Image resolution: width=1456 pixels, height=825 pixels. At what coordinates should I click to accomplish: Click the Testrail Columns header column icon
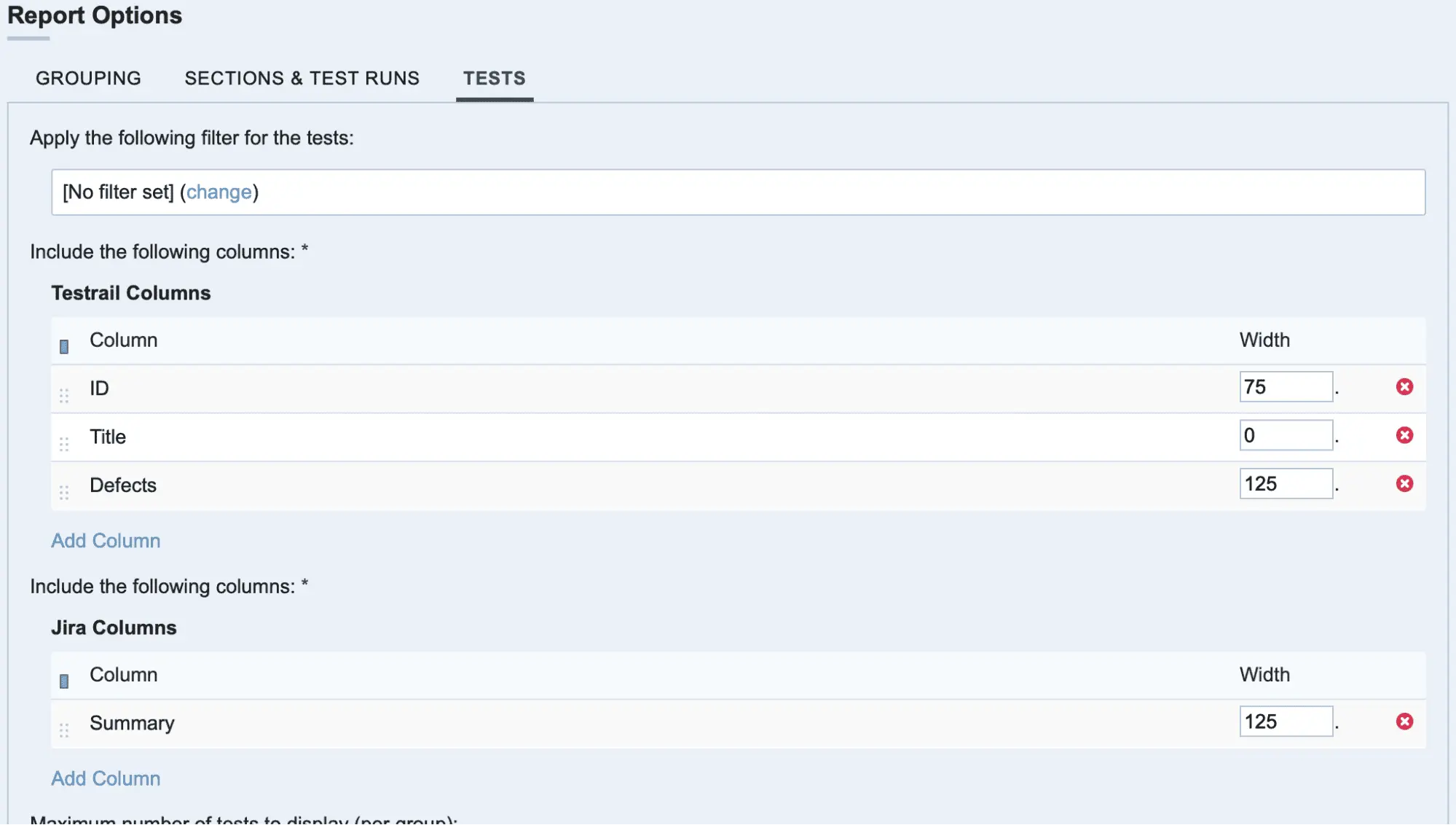coord(64,347)
